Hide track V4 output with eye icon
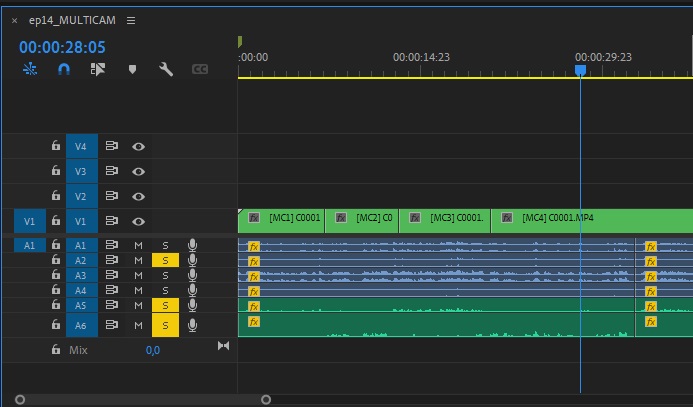This screenshot has height=407, width=693. tap(139, 146)
